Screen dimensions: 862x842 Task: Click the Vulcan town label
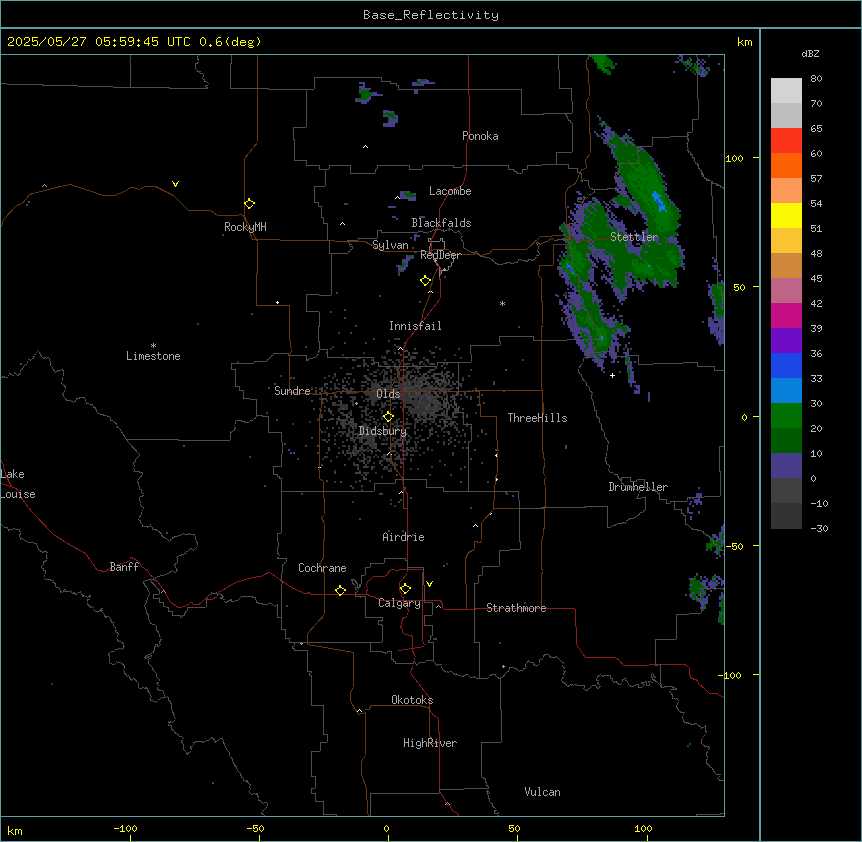[x=542, y=792]
